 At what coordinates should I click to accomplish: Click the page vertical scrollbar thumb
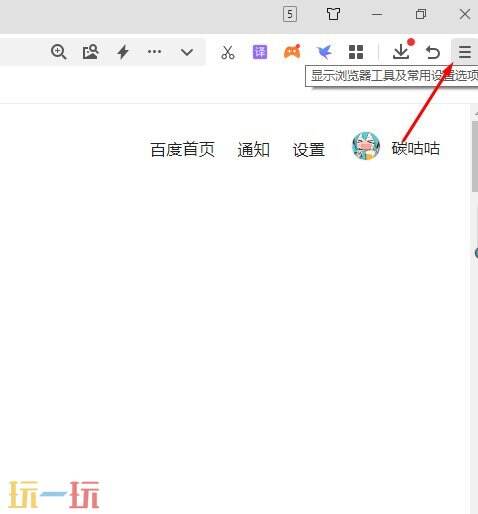pyautogui.click(x=475, y=157)
